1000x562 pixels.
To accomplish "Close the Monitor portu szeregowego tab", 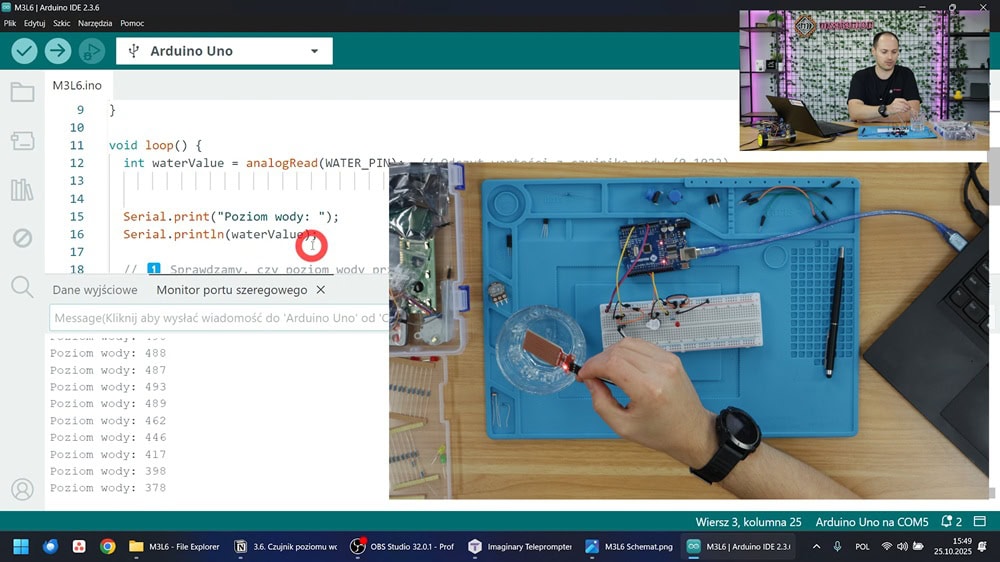I will coord(321,290).
